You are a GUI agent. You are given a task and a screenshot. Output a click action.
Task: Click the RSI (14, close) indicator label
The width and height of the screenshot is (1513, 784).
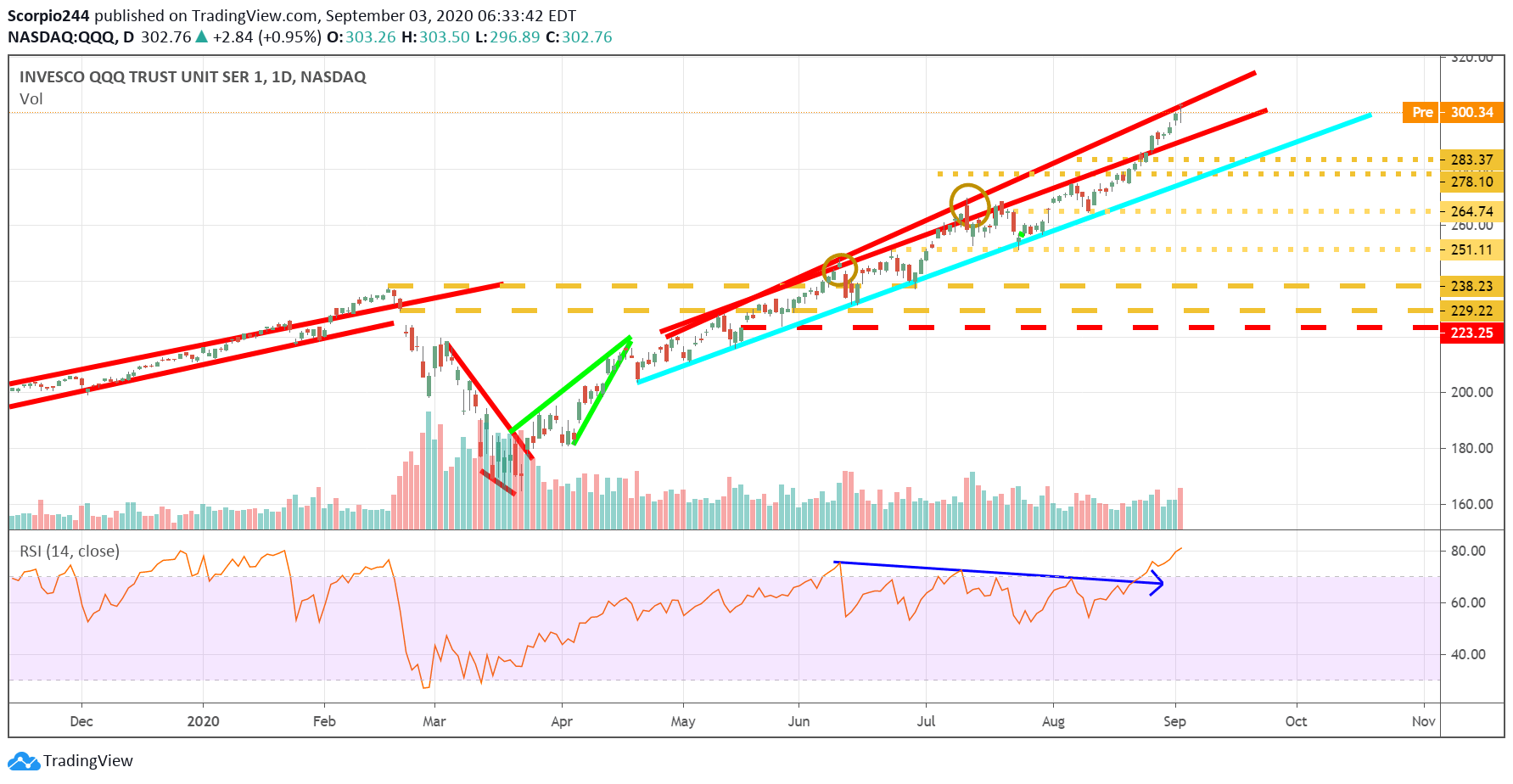point(70,552)
